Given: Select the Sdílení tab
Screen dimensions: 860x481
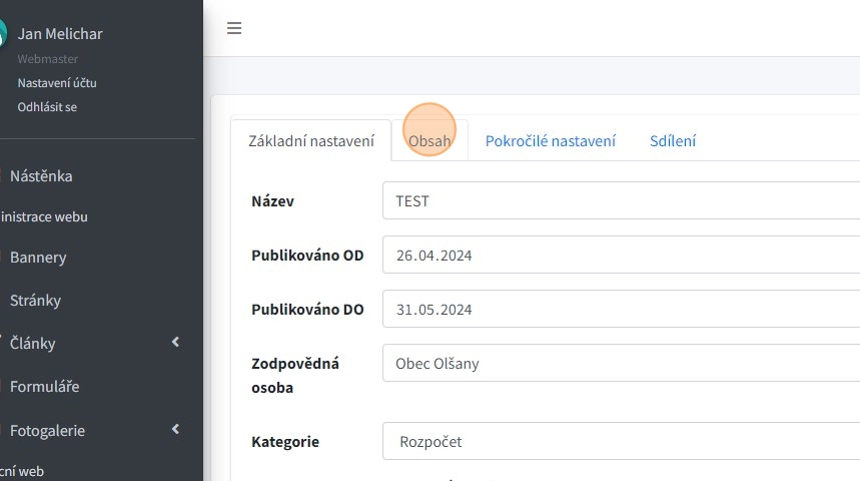Looking at the screenshot, I should click(x=672, y=141).
